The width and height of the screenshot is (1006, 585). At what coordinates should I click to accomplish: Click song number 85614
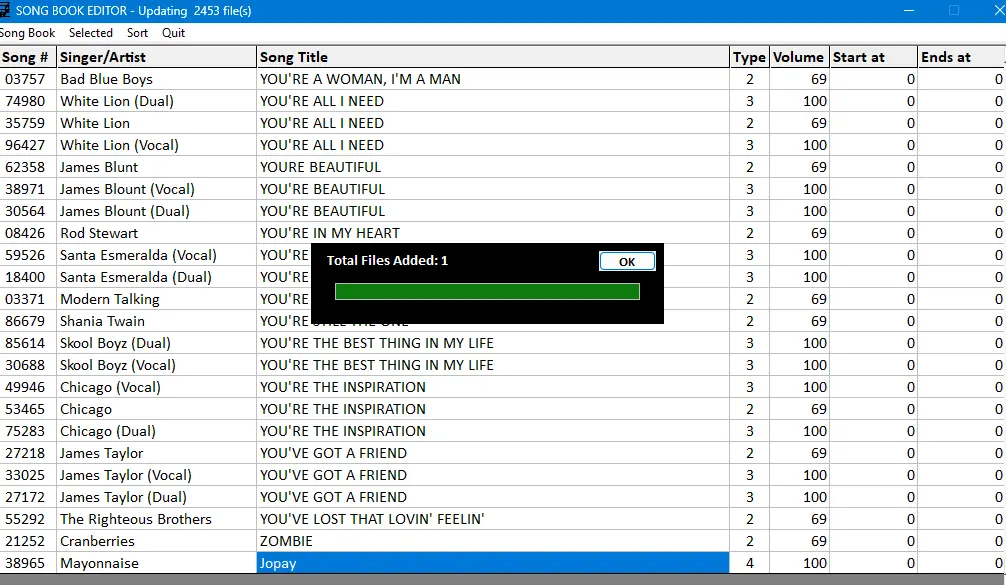(x=28, y=343)
